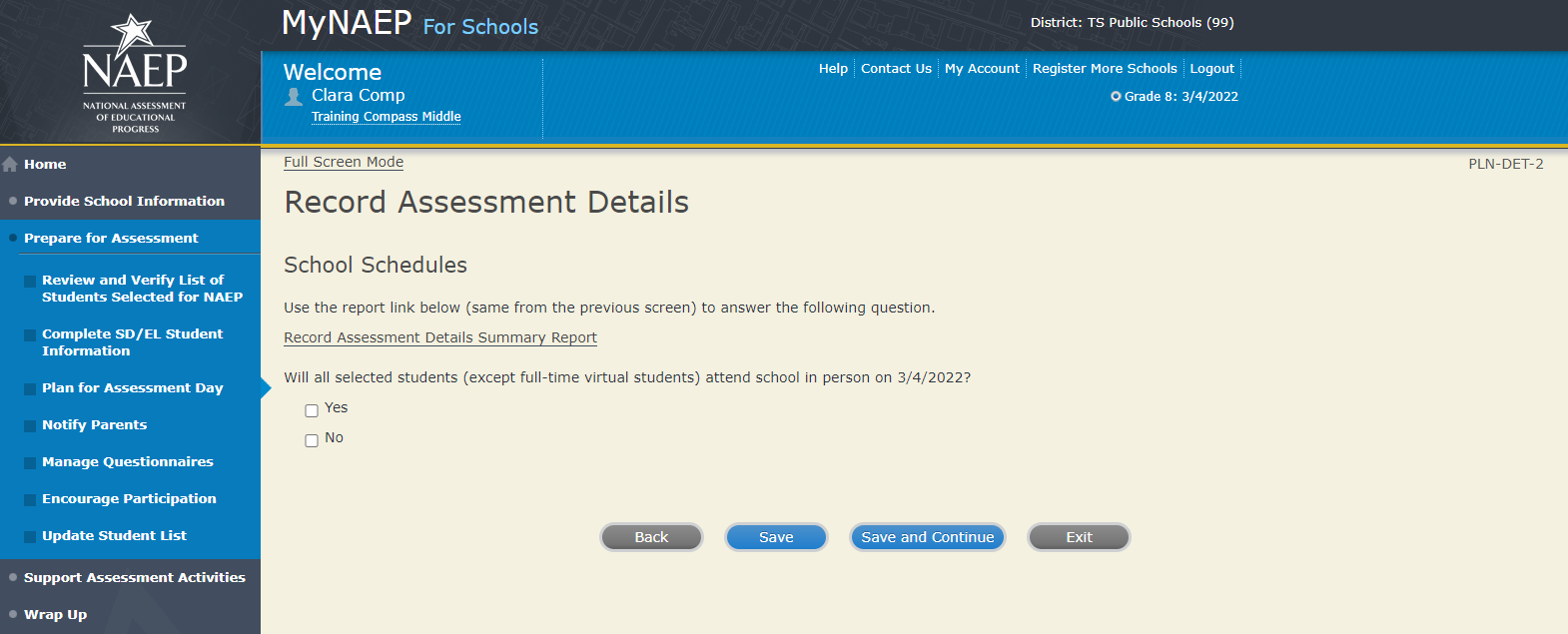Viewport: 1568px width, 634px height.
Task: Click the Clara Comp user name
Action: [359, 95]
